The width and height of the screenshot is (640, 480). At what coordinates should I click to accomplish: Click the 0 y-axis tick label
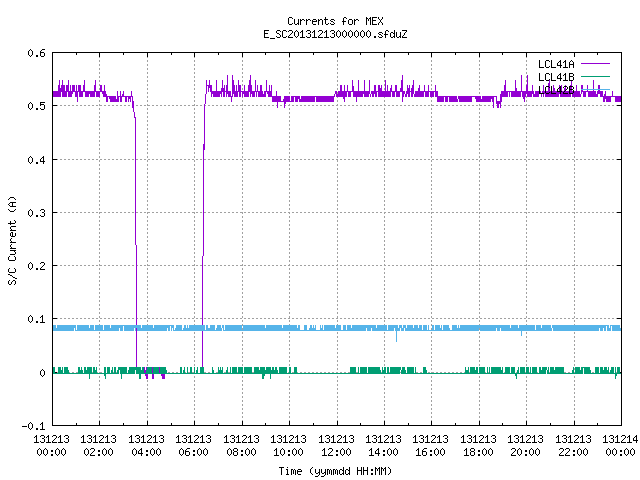pos(42,373)
